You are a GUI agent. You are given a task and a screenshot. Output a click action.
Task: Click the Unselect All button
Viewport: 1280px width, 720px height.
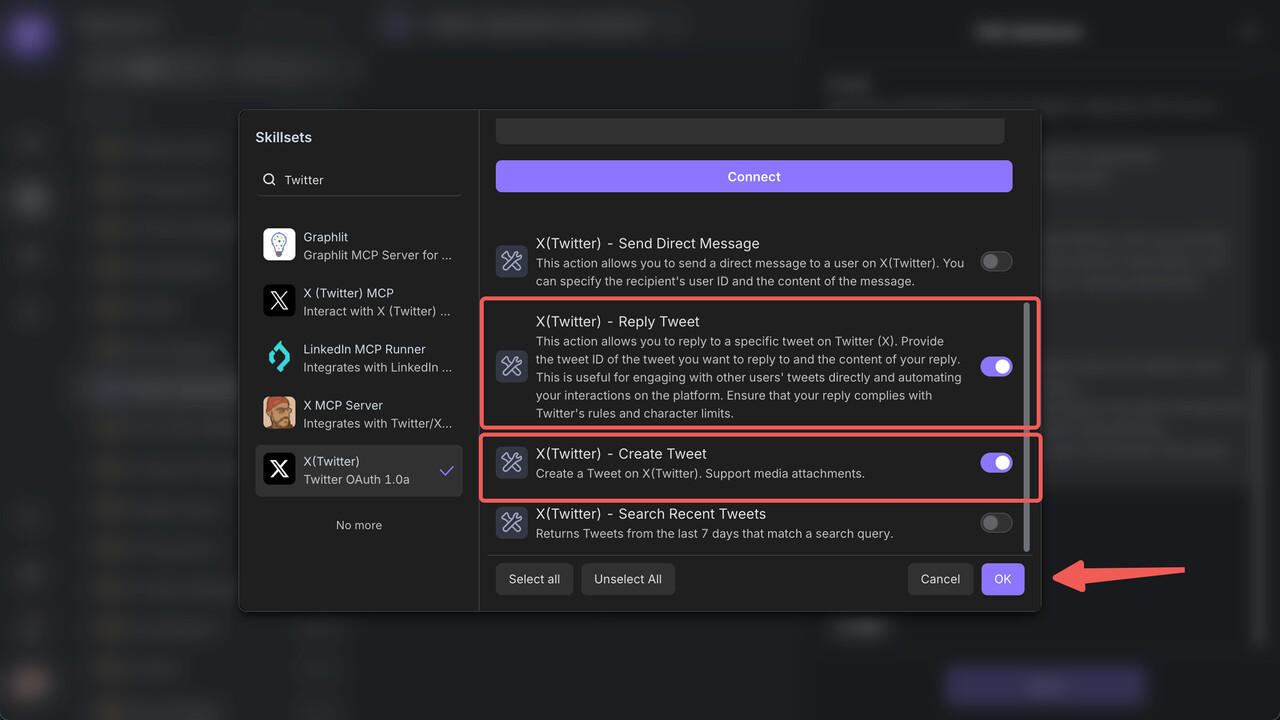[x=628, y=579]
